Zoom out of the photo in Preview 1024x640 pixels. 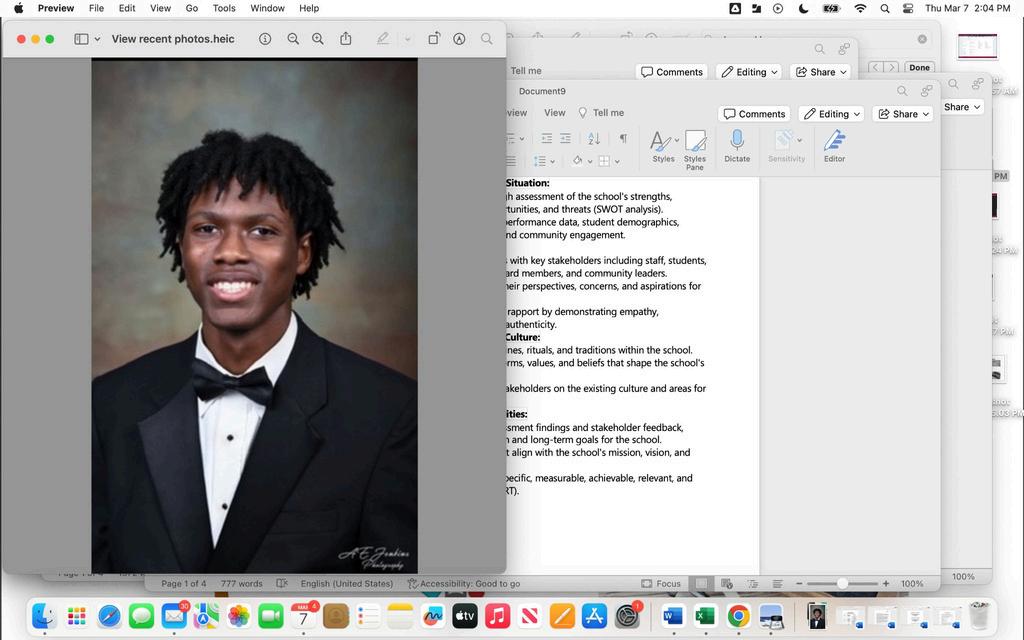click(293, 39)
